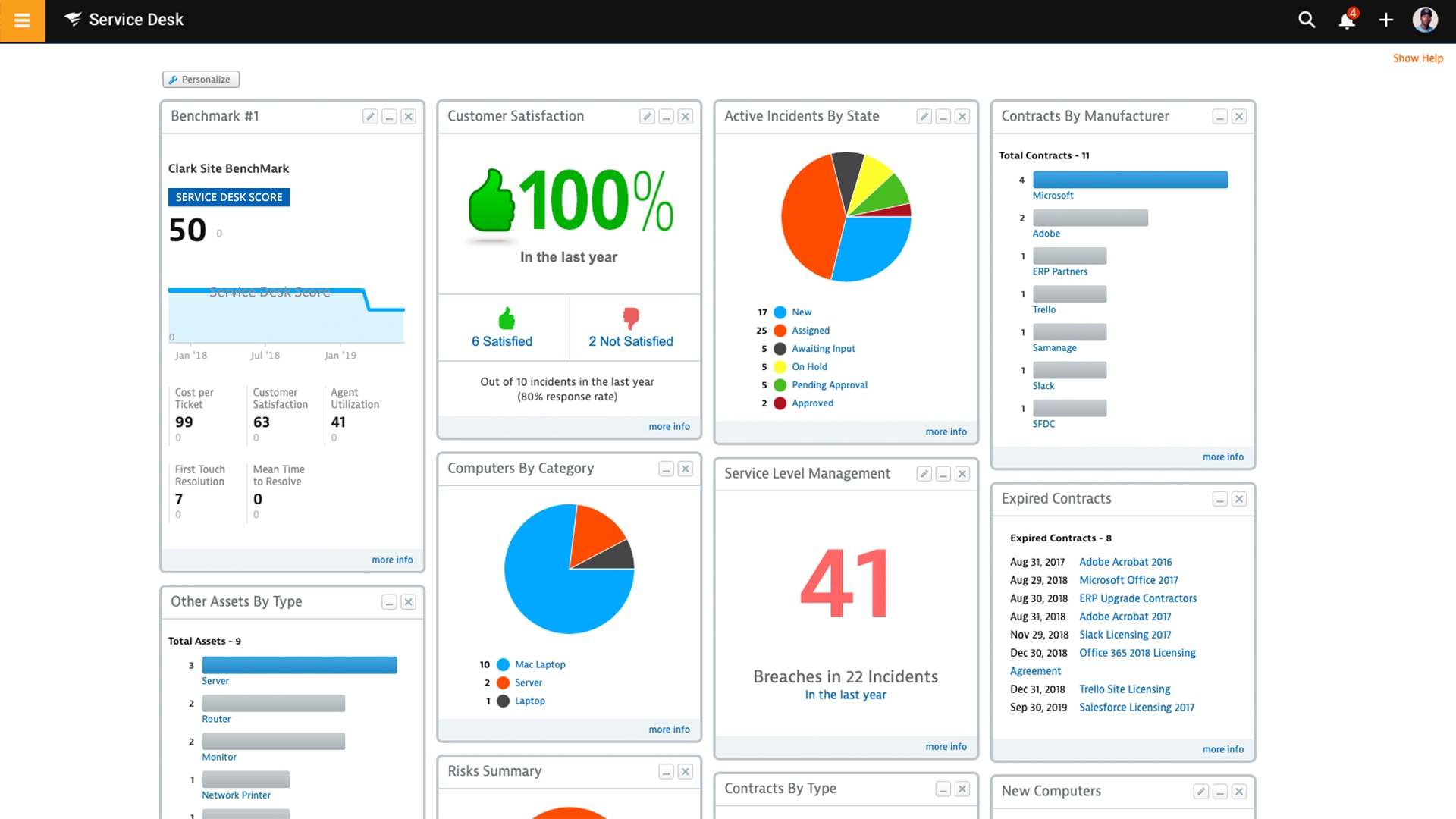Select the Assigned legend entry

pyautogui.click(x=810, y=331)
